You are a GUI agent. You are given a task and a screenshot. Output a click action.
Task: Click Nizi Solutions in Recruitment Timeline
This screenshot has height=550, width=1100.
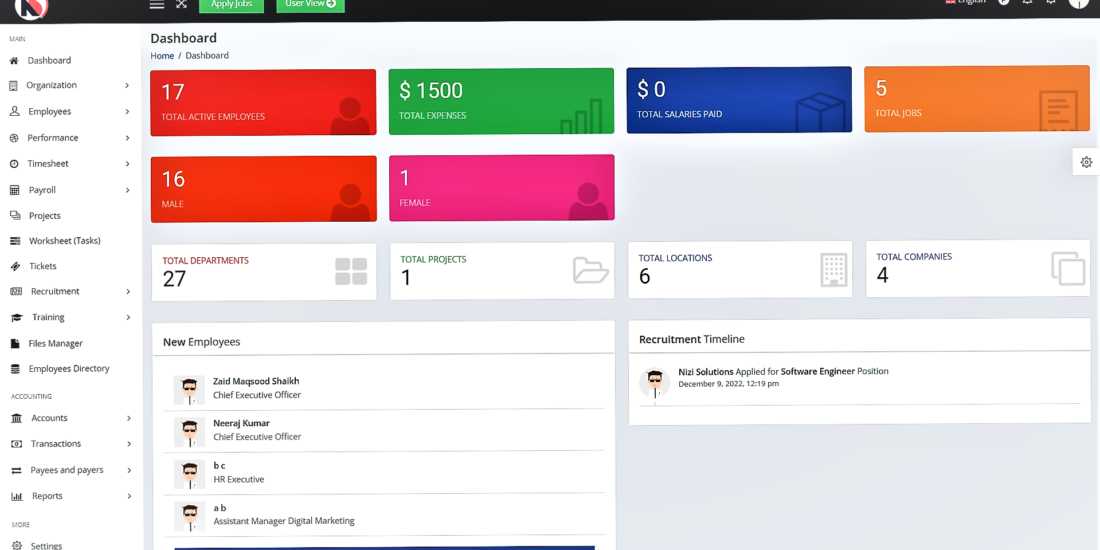click(x=706, y=372)
